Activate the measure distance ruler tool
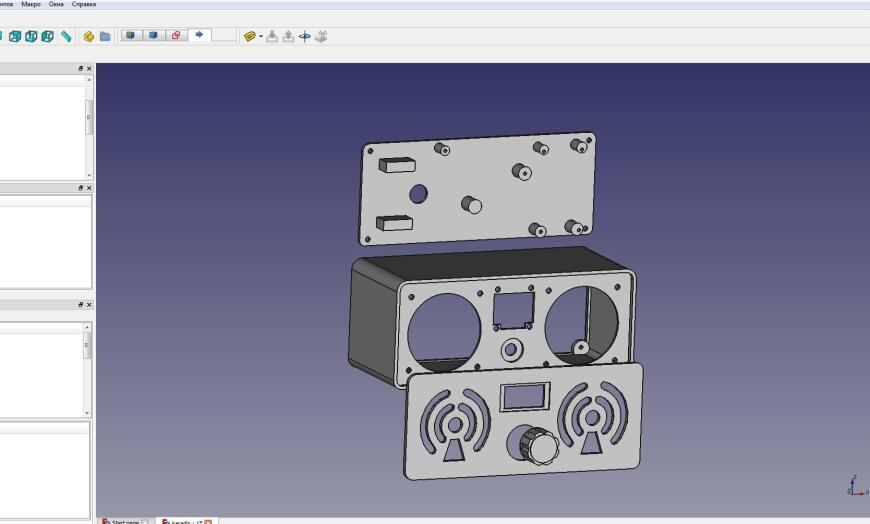 pyautogui.click(x=66, y=36)
